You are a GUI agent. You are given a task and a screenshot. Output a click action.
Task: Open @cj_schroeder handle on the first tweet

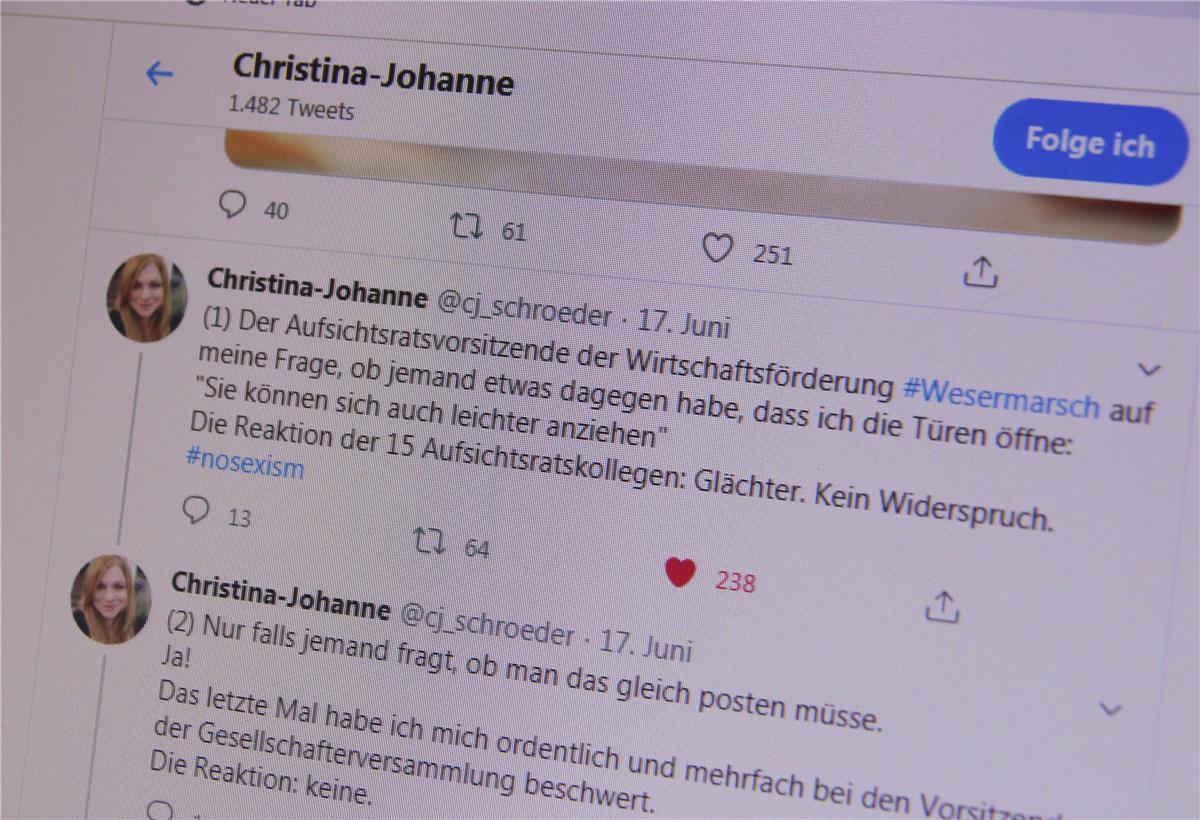click(x=524, y=309)
